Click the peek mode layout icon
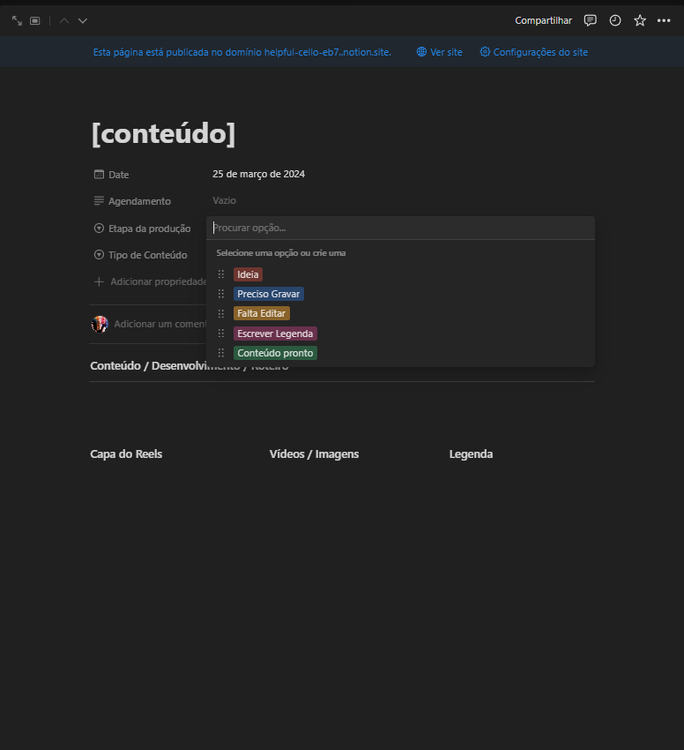 point(35,21)
